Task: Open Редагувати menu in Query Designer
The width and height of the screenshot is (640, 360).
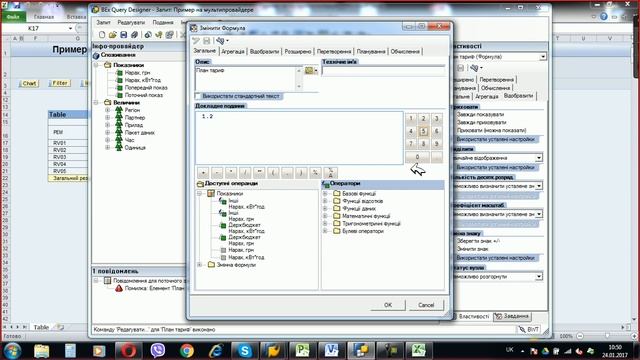Action: [131, 22]
